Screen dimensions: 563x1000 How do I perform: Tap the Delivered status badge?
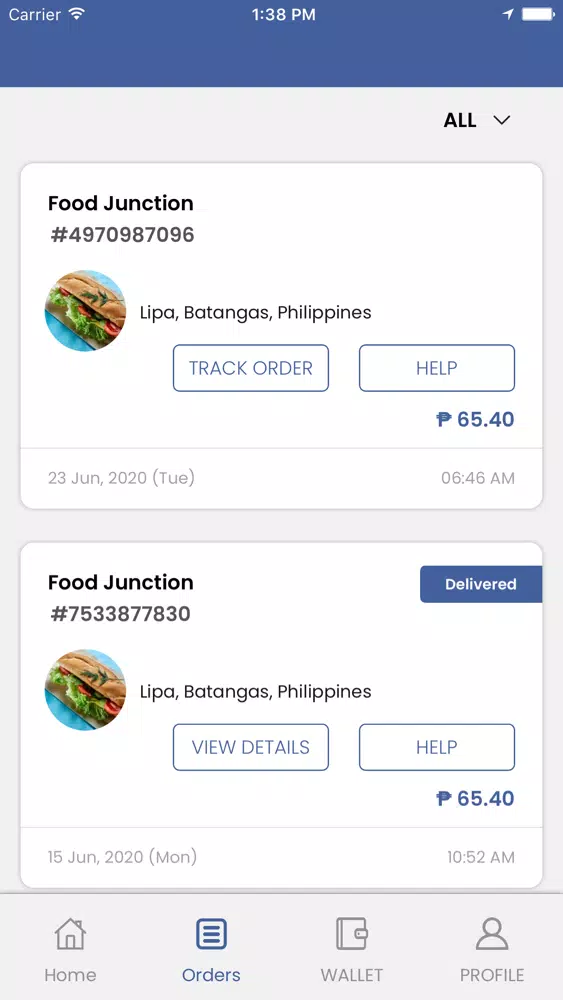point(481,584)
